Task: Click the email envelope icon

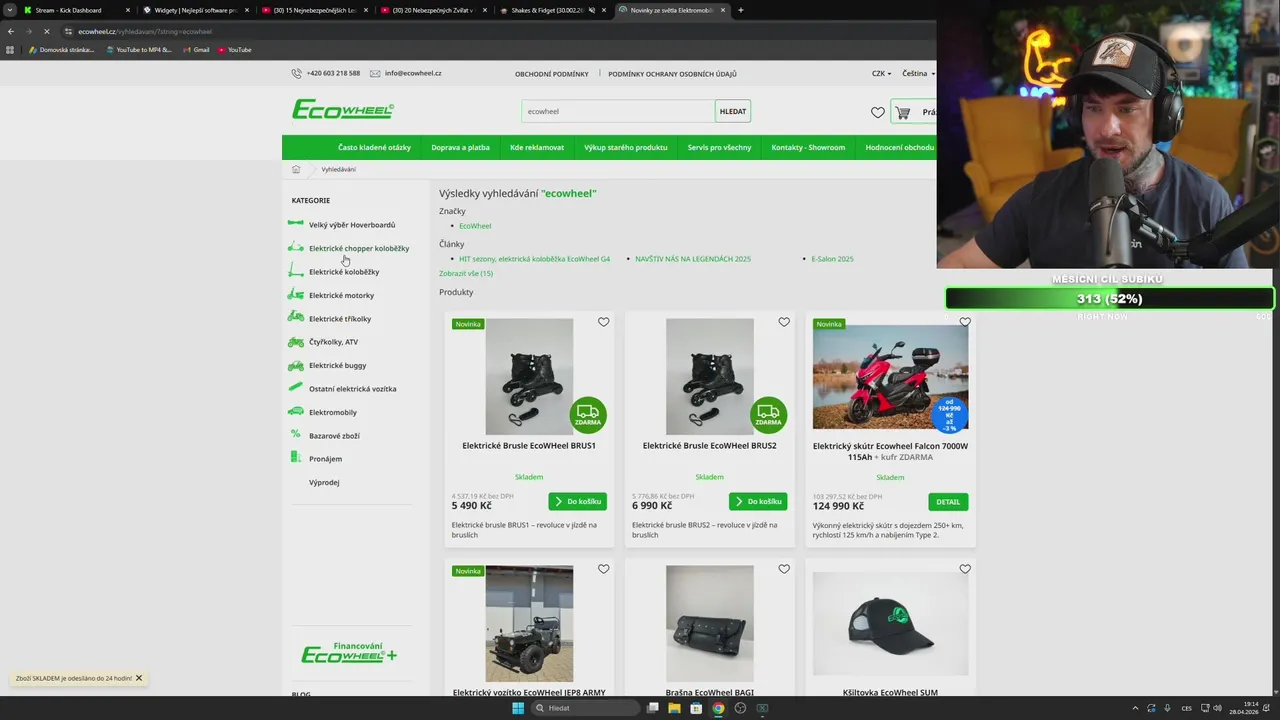Action: pyautogui.click(x=375, y=73)
